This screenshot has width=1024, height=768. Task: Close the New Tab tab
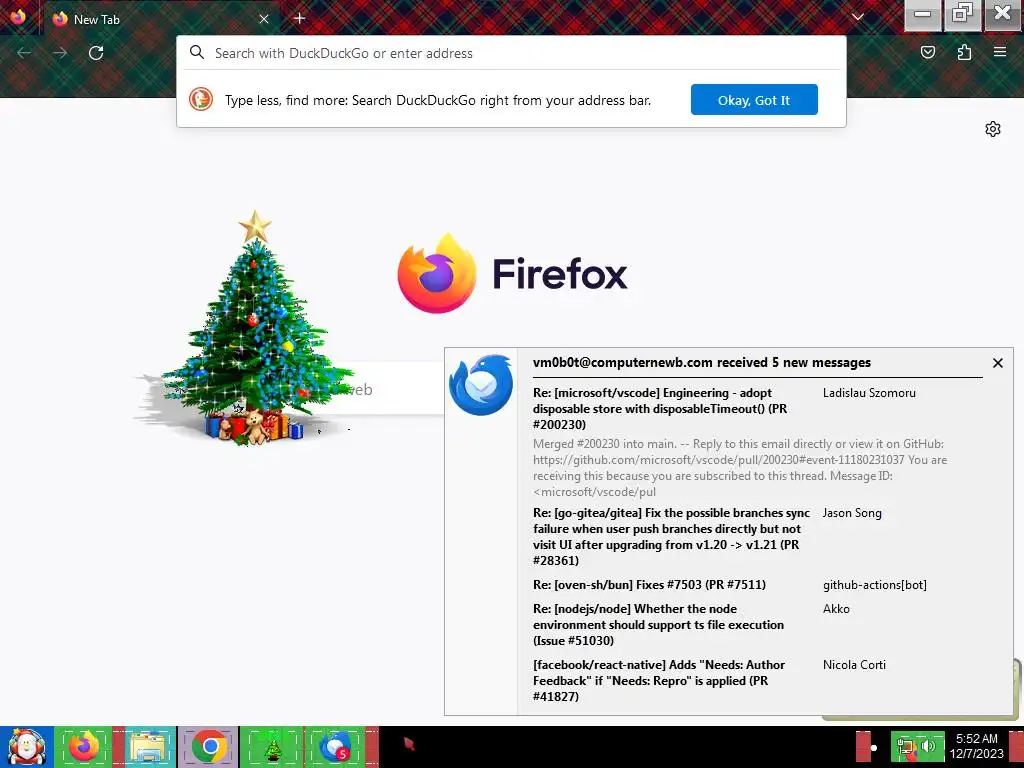tap(264, 19)
